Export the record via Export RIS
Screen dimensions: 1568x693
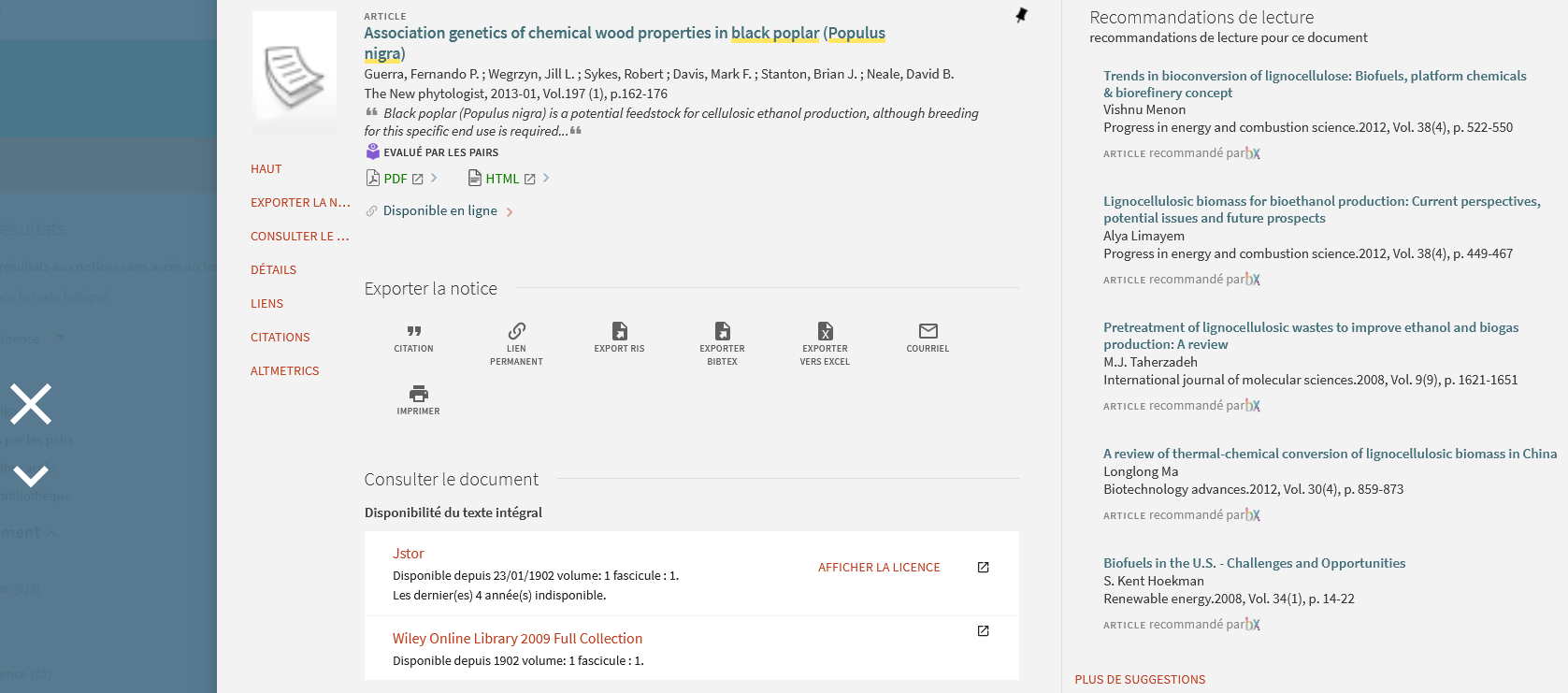619,331
